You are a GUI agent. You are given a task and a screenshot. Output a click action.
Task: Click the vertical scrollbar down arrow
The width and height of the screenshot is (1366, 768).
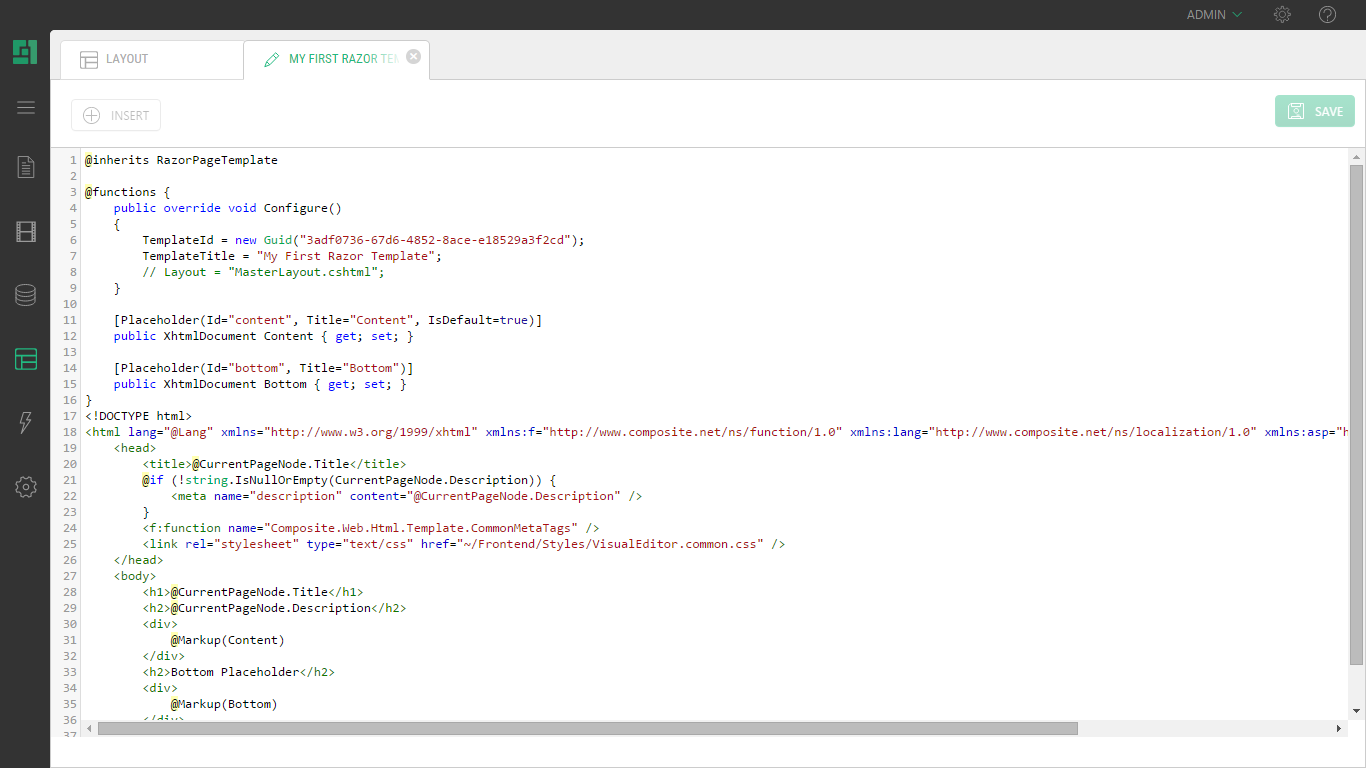1356,710
